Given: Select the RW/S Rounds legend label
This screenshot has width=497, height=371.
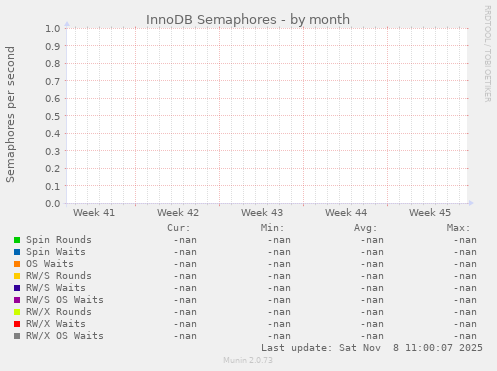Looking at the screenshot, I should pyautogui.click(x=59, y=276).
